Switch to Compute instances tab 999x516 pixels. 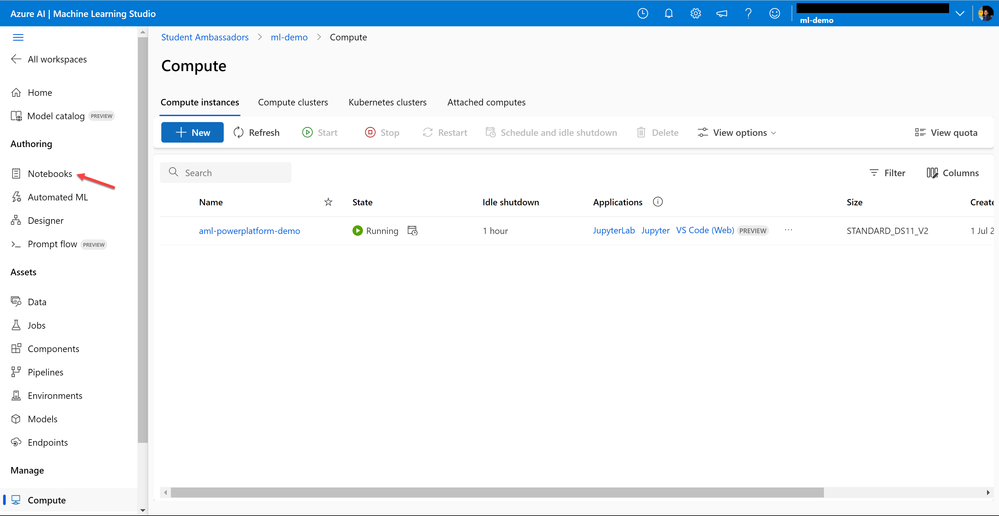coord(200,102)
